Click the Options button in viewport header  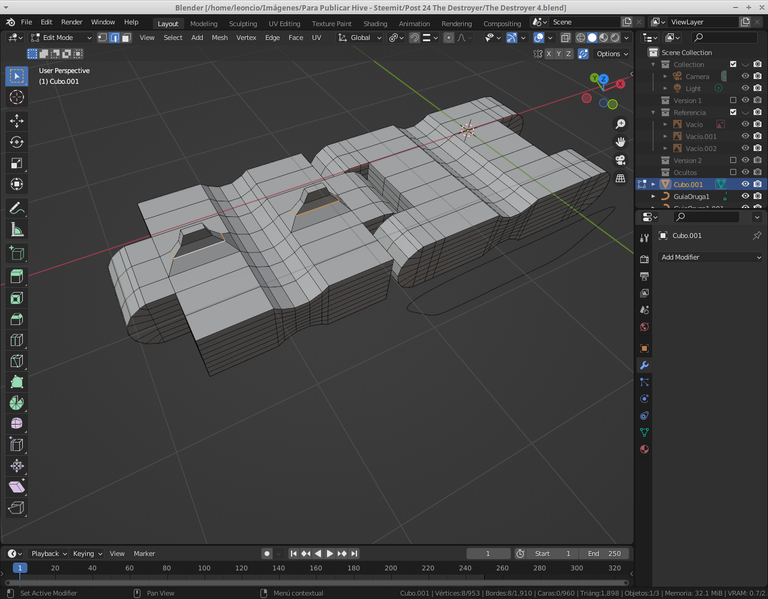tap(611, 54)
